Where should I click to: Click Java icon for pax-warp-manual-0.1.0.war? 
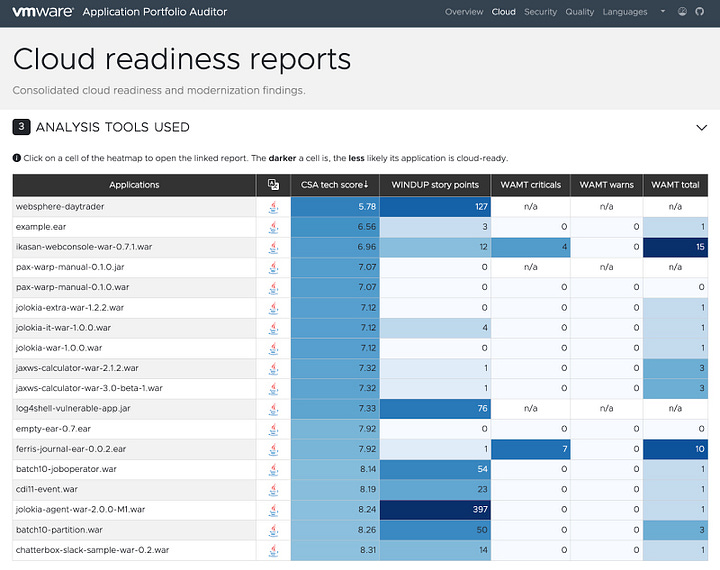pos(274,288)
